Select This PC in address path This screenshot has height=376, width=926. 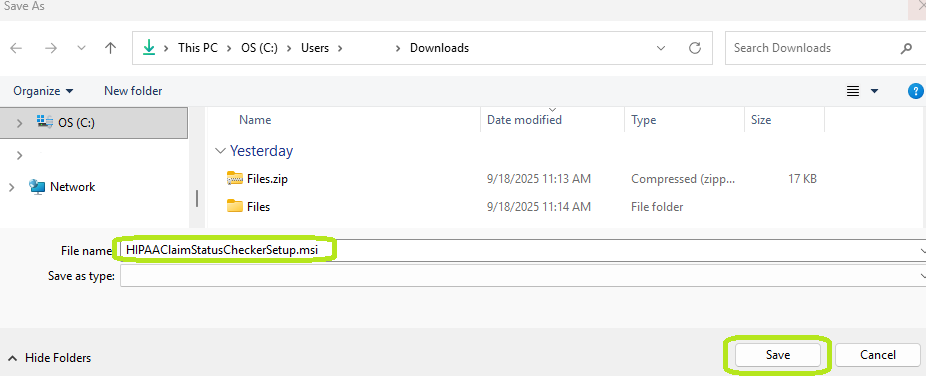(198, 48)
